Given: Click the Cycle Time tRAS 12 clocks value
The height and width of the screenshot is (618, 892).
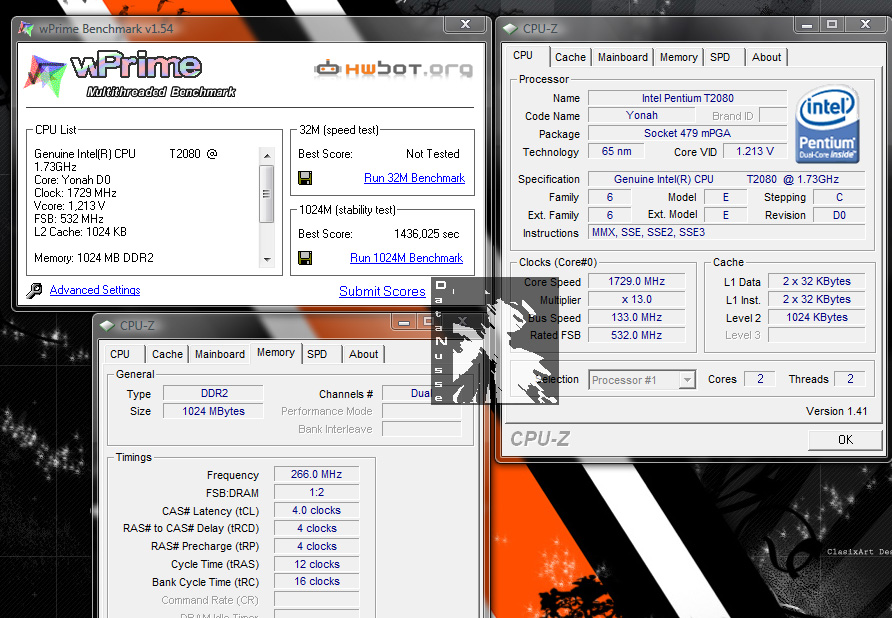Looking at the screenshot, I should (316, 564).
